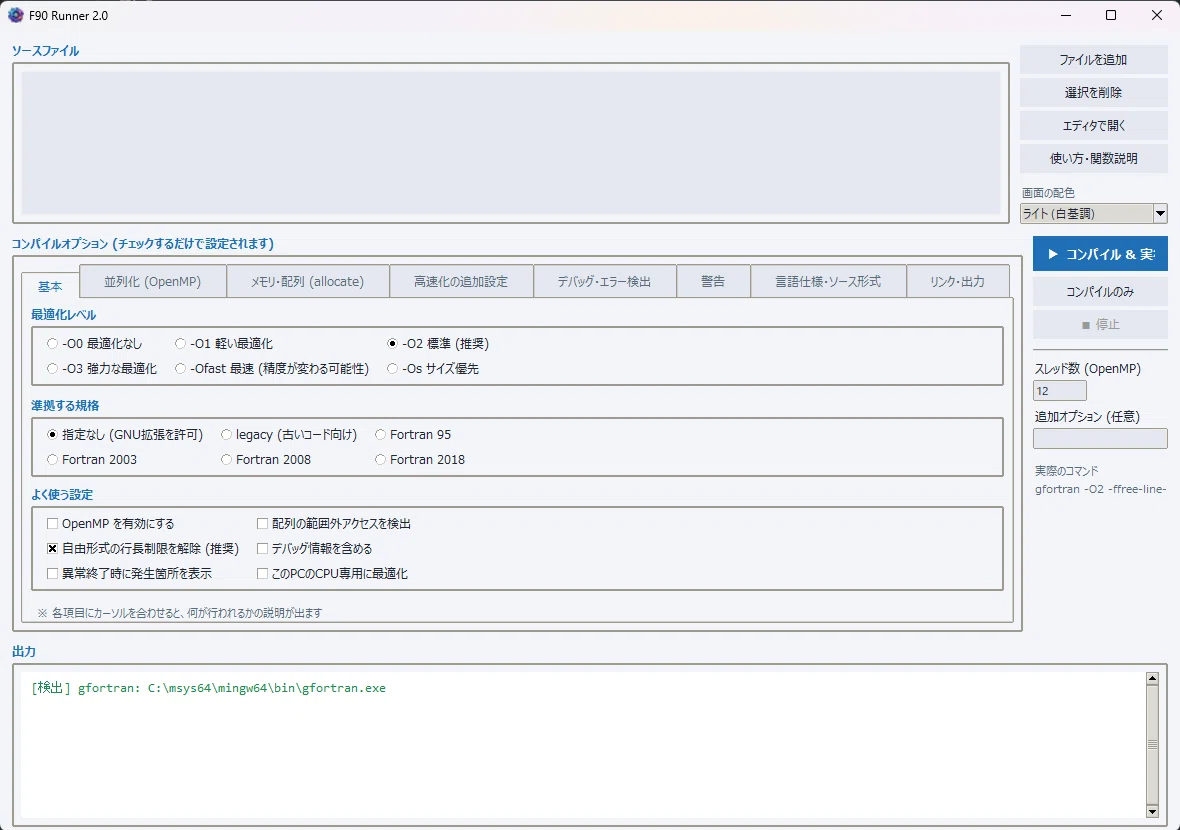Select -O3 強力な最適化 radio button

tap(102, 369)
